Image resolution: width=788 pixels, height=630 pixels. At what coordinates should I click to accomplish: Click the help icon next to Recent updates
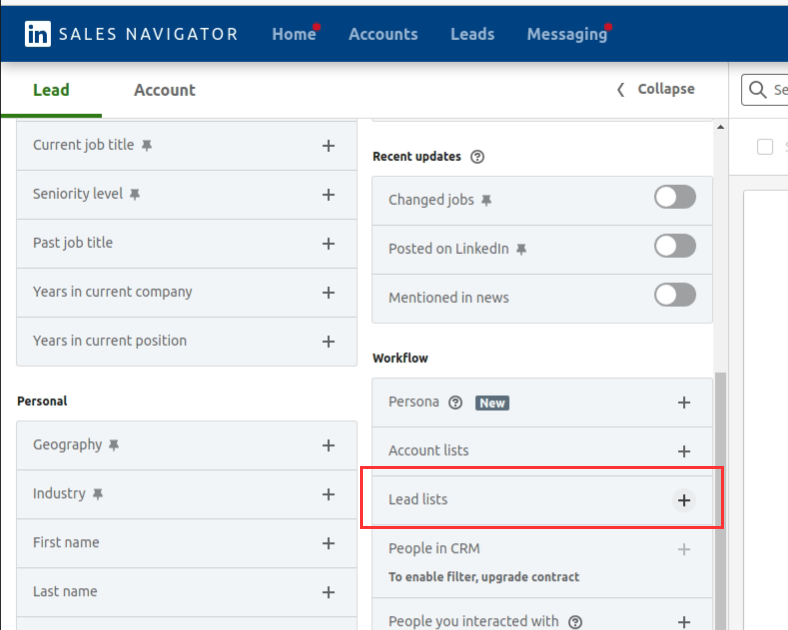click(x=477, y=157)
